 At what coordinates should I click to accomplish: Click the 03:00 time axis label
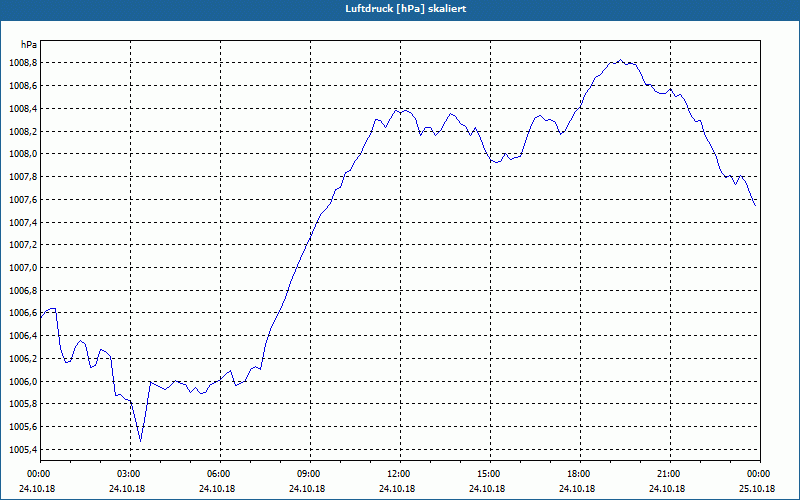click(130, 474)
